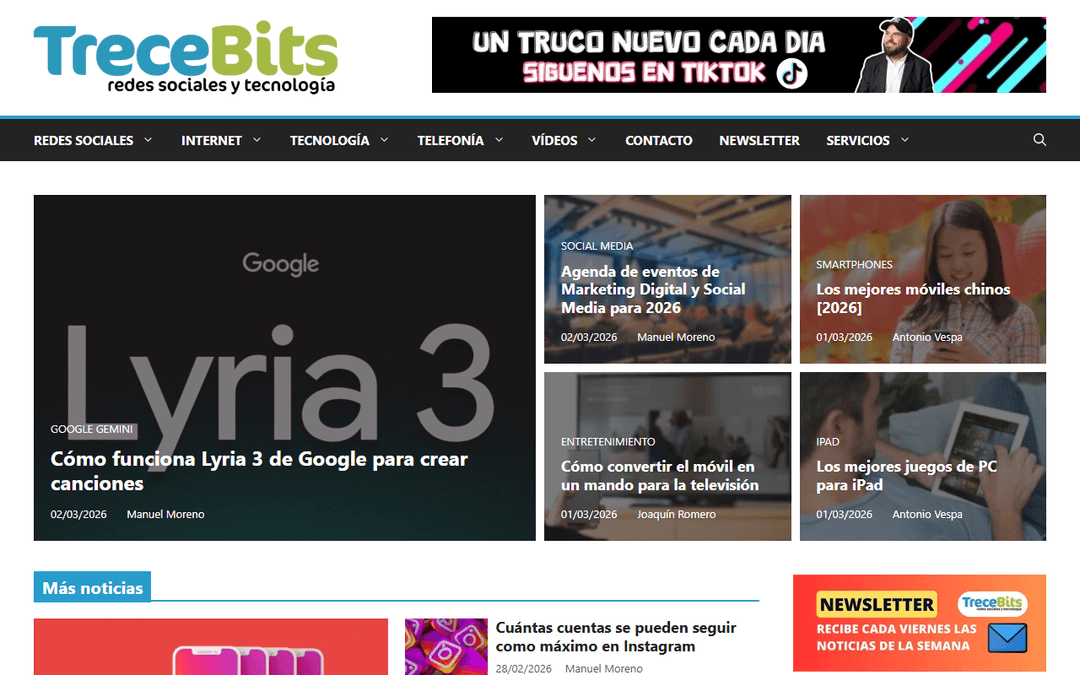Click the TikTok banner advertisement
The width and height of the screenshot is (1080, 675).
[x=738, y=55]
